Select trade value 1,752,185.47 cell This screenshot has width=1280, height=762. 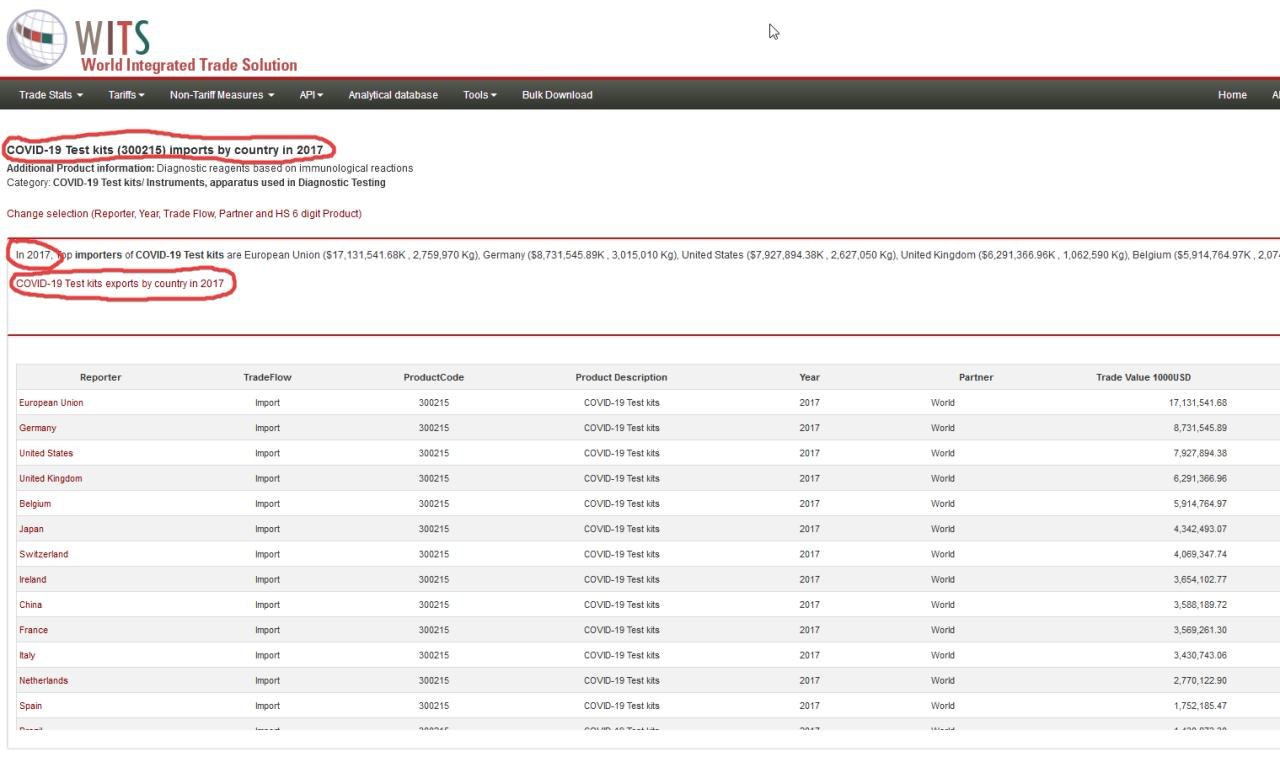pyautogui.click(x=1200, y=706)
